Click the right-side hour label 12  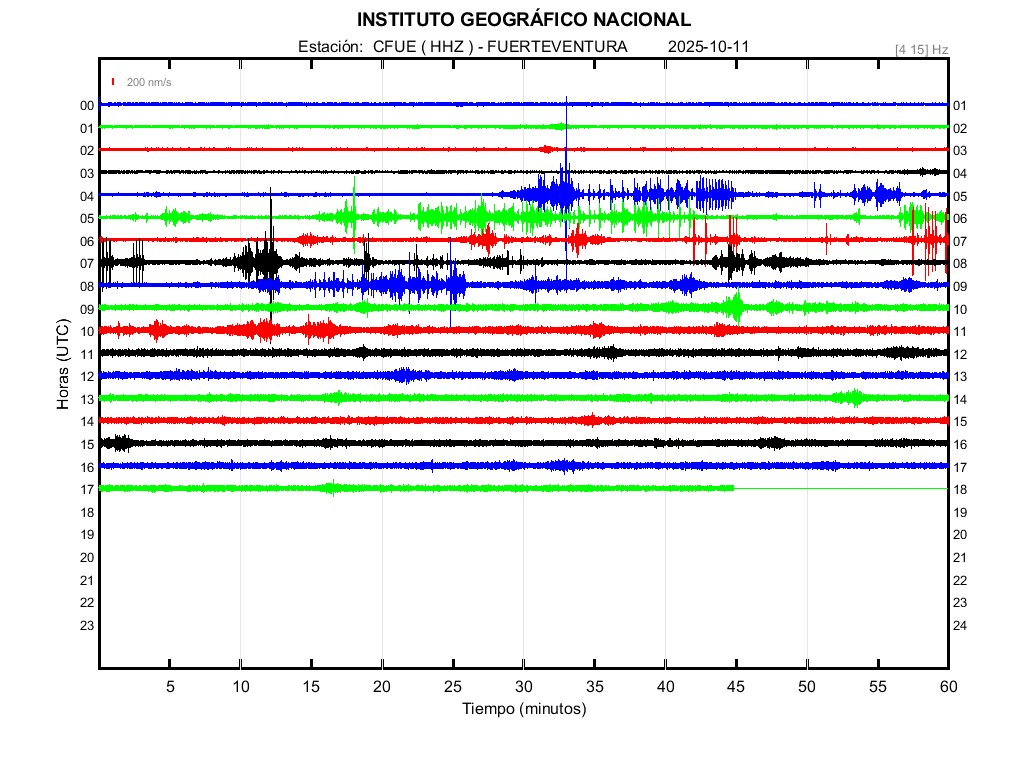point(960,354)
